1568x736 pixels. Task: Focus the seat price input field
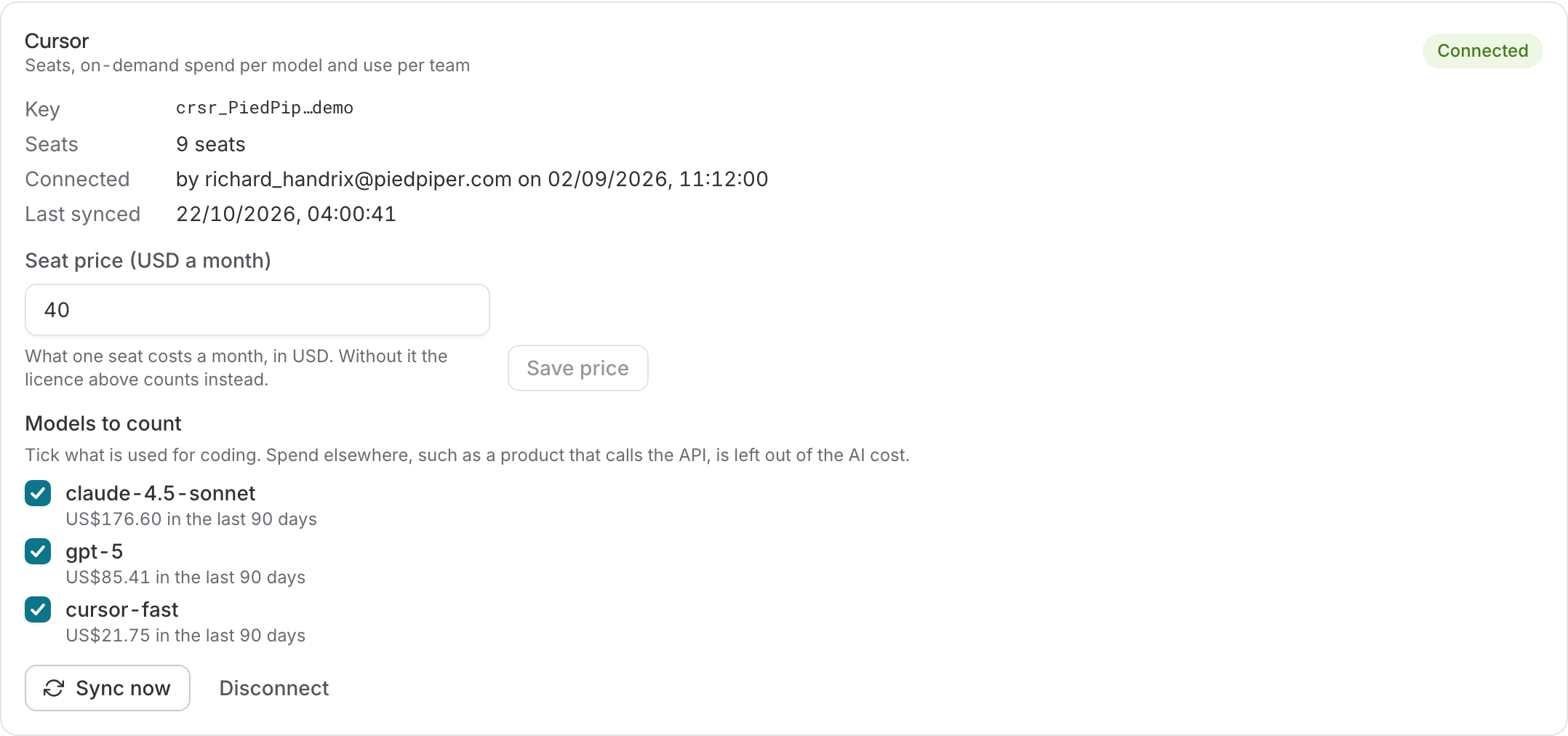(257, 310)
